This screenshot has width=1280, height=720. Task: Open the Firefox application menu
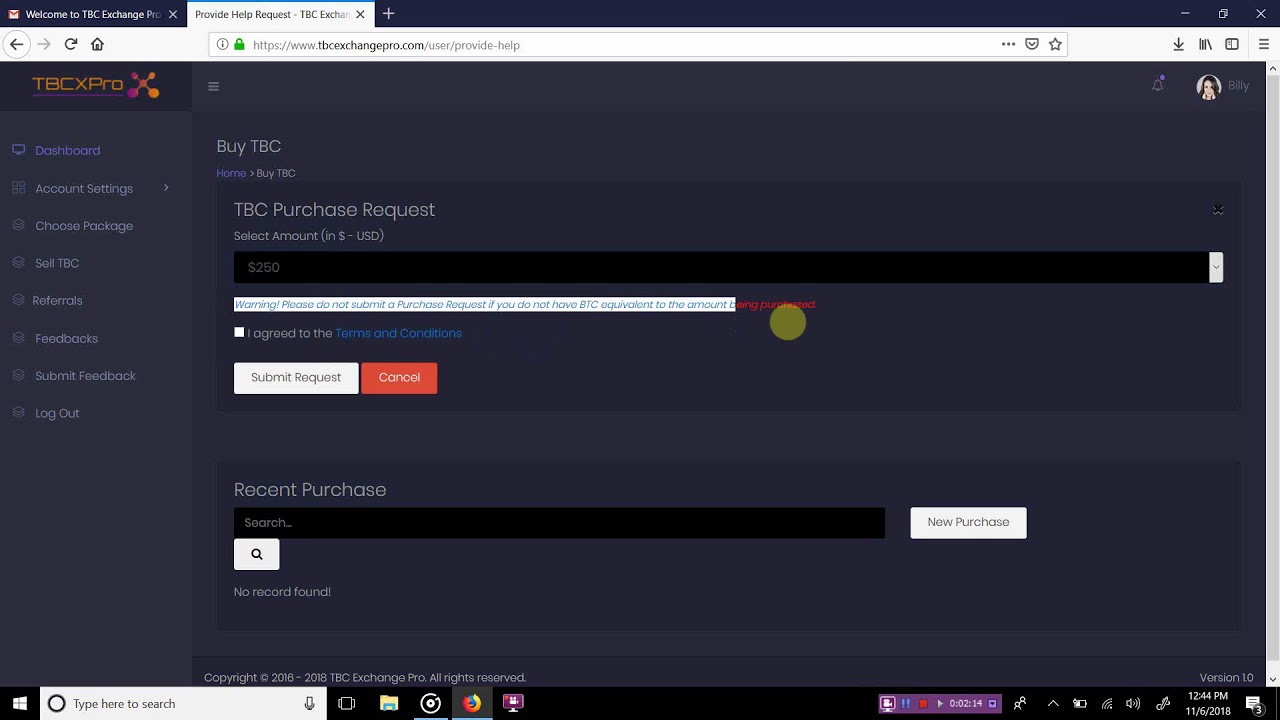coord(1264,44)
